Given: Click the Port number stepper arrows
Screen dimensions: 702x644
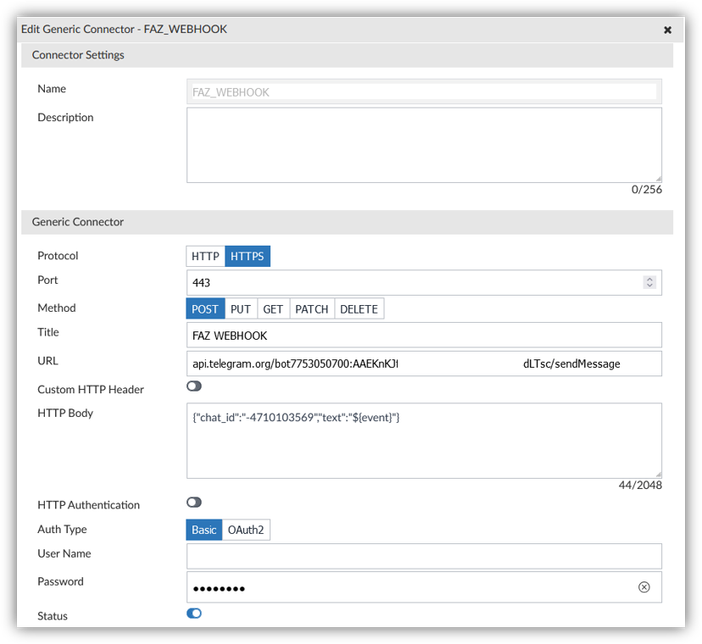Looking at the screenshot, I should 649,283.
